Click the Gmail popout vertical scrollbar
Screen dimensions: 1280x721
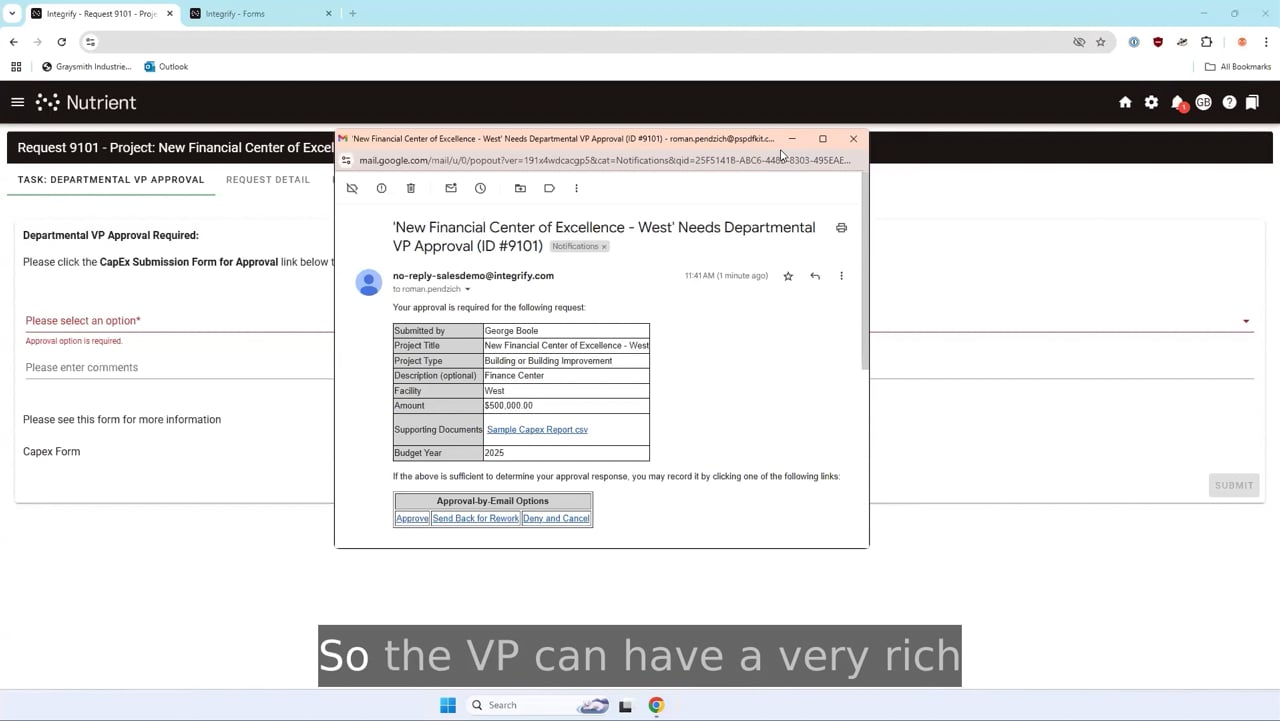click(x=865, y=272)
